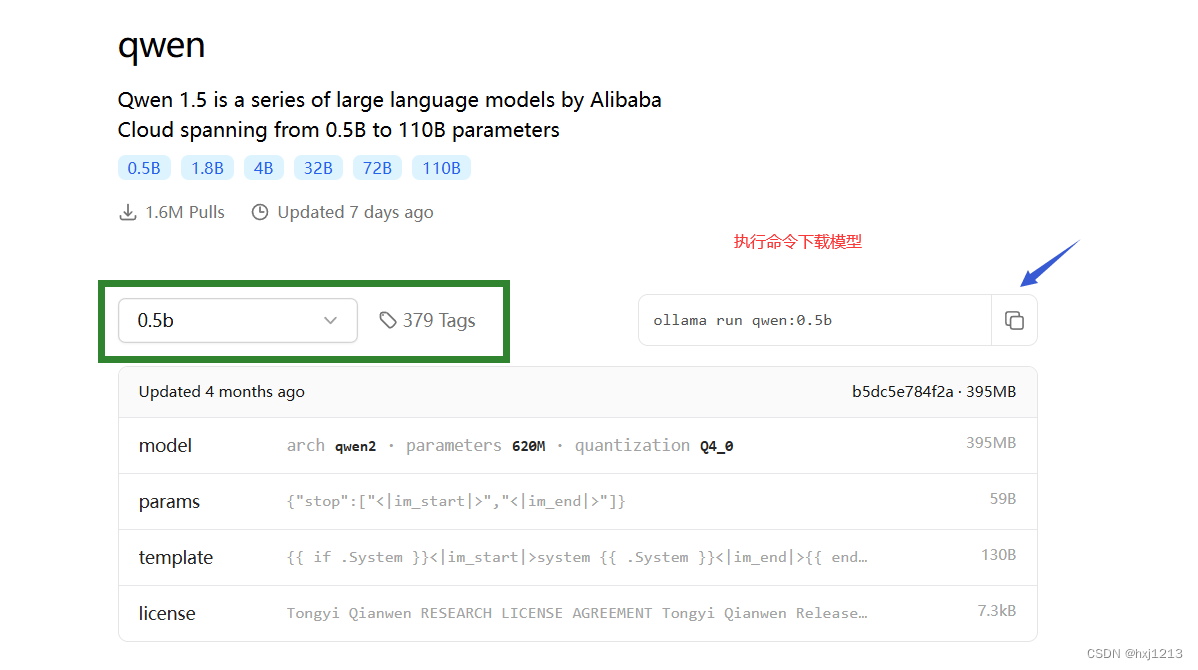The height and width of the screenshot is (670, 1198).
Task: Click the copy command icon
Action: pos(1014,321)
